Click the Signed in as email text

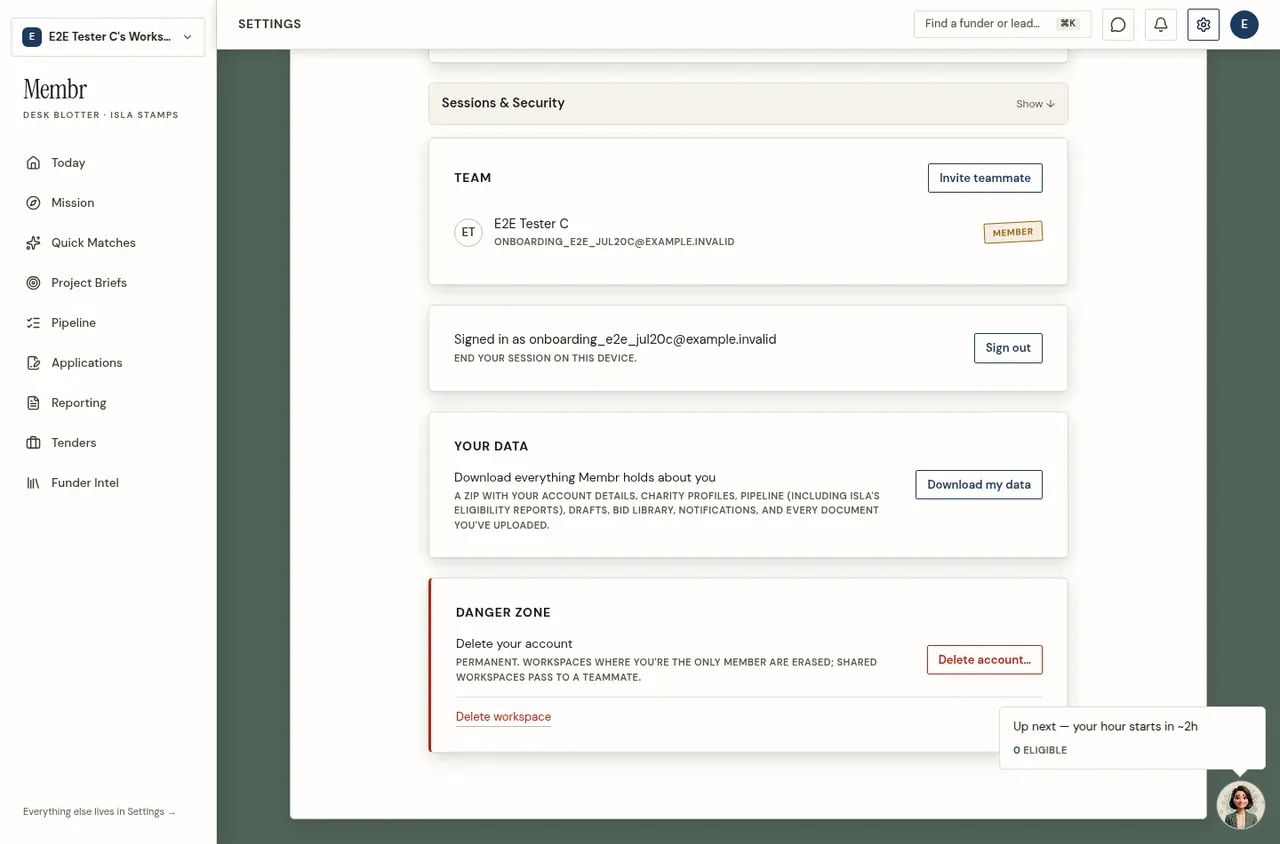pos(615,340)
